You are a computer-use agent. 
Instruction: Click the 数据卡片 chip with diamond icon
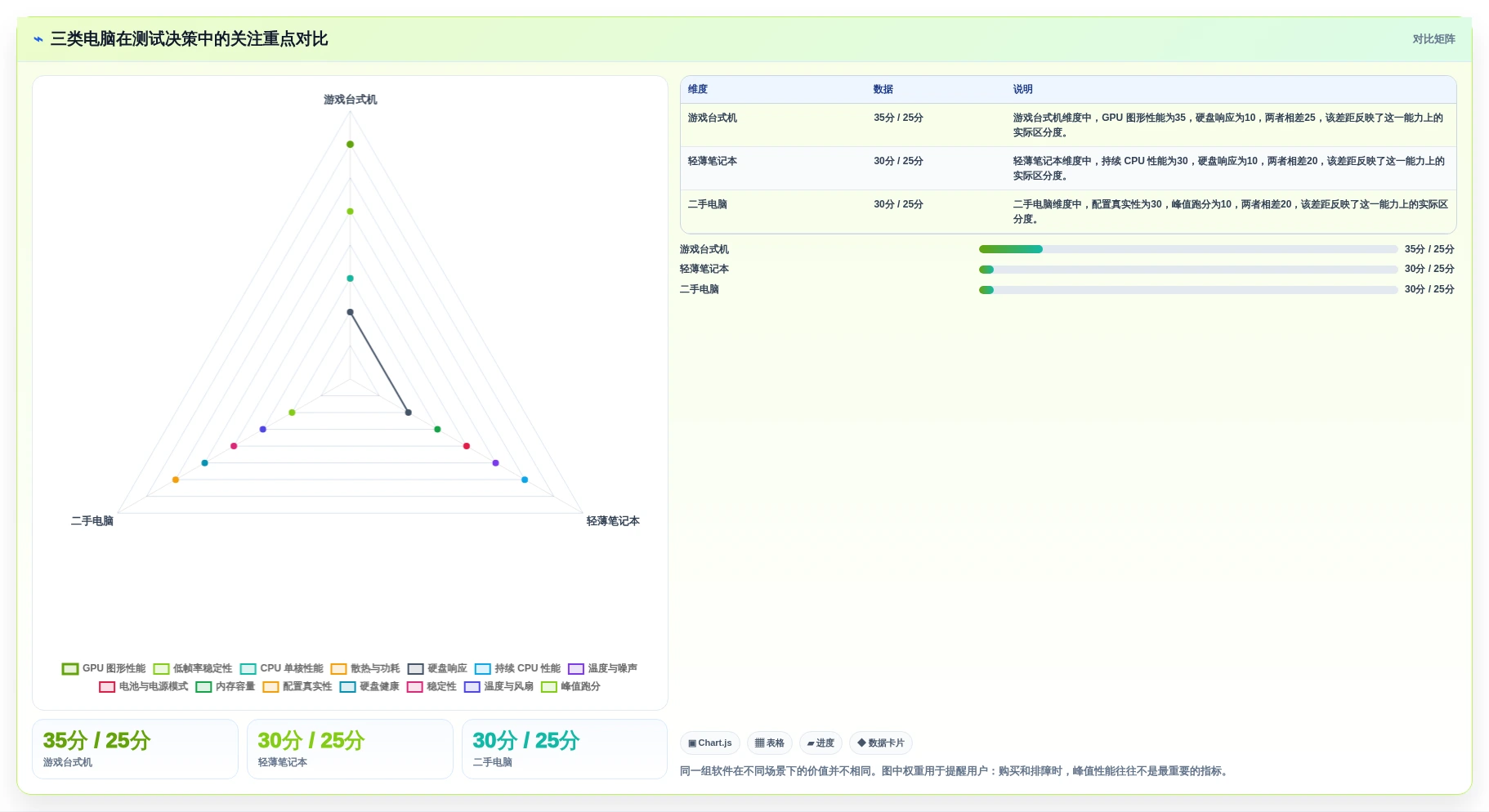click(x=881, y=743)
